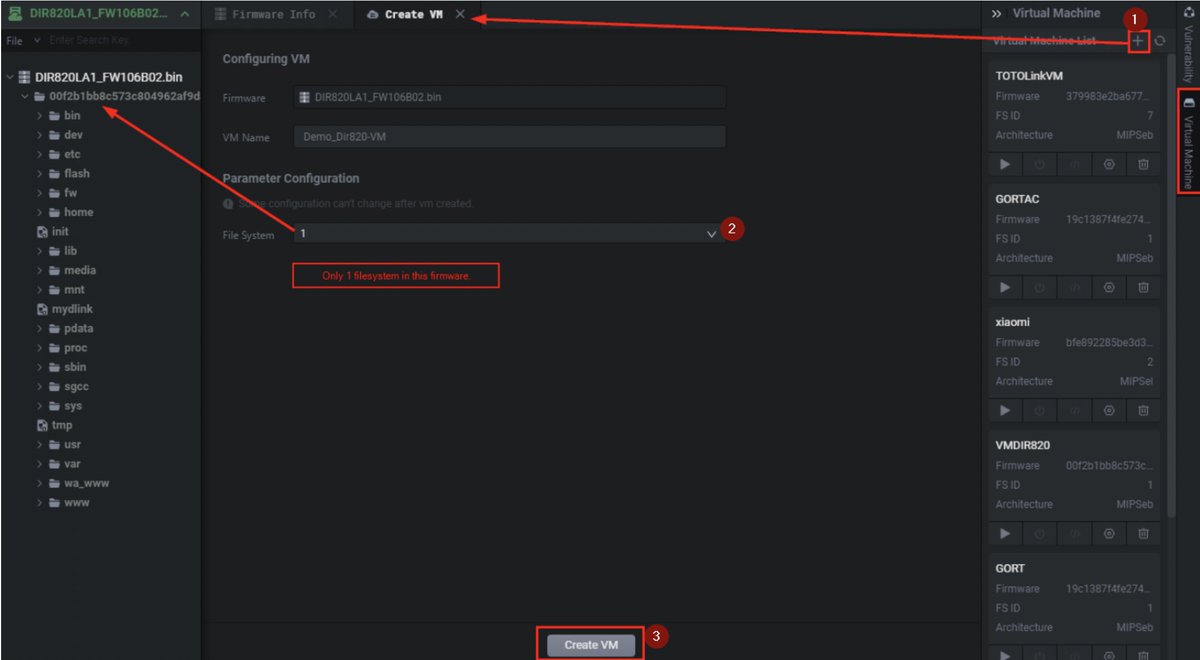Open the code console icon for VMDIR820
The image size is (1200, 660).
(x=1075, y=533)
